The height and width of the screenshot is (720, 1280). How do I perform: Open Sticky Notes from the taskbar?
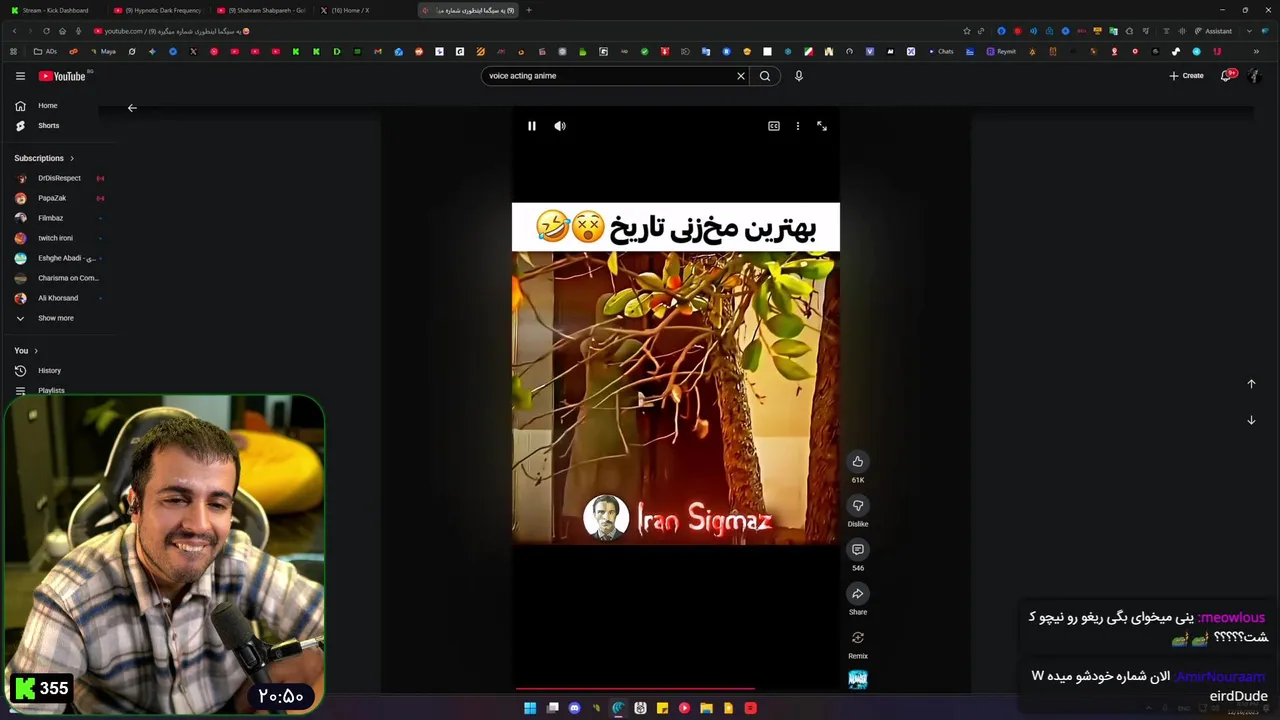point(662,708)
